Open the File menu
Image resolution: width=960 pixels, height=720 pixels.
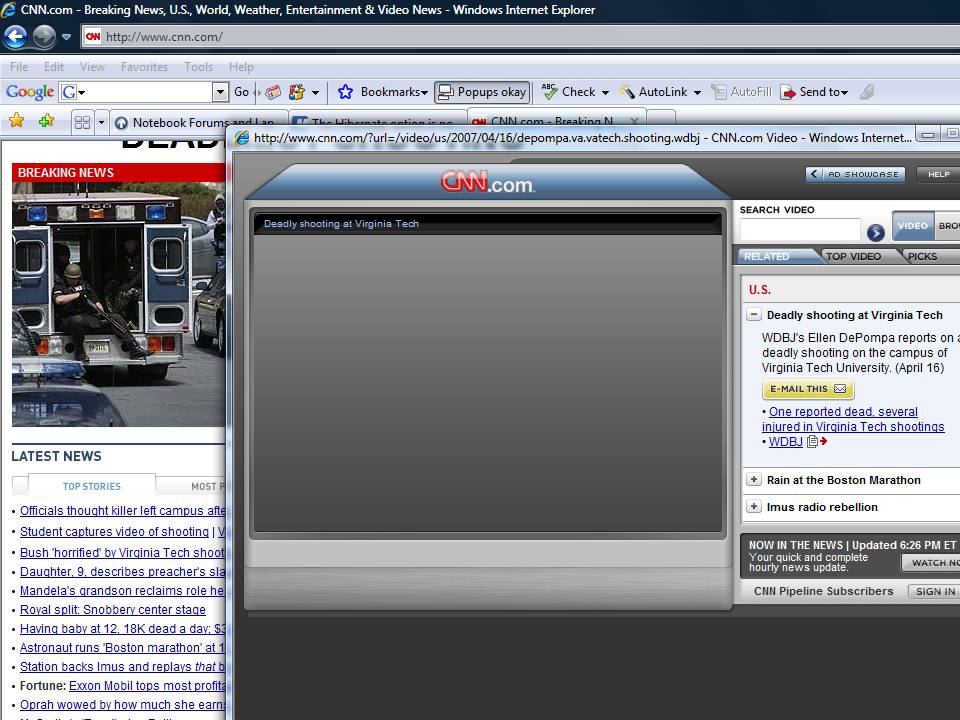click(19, 67)
